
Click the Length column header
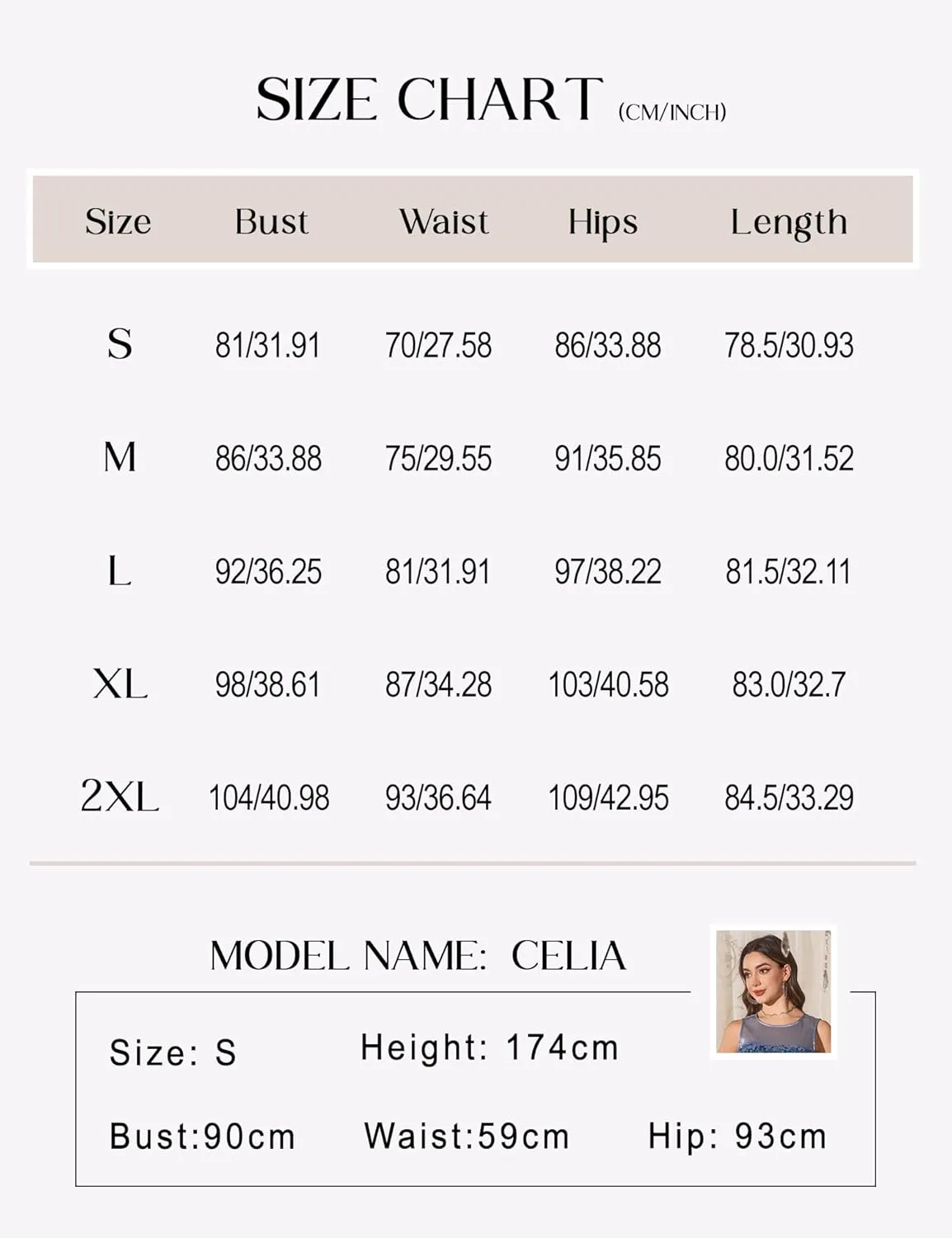(789, 223)
